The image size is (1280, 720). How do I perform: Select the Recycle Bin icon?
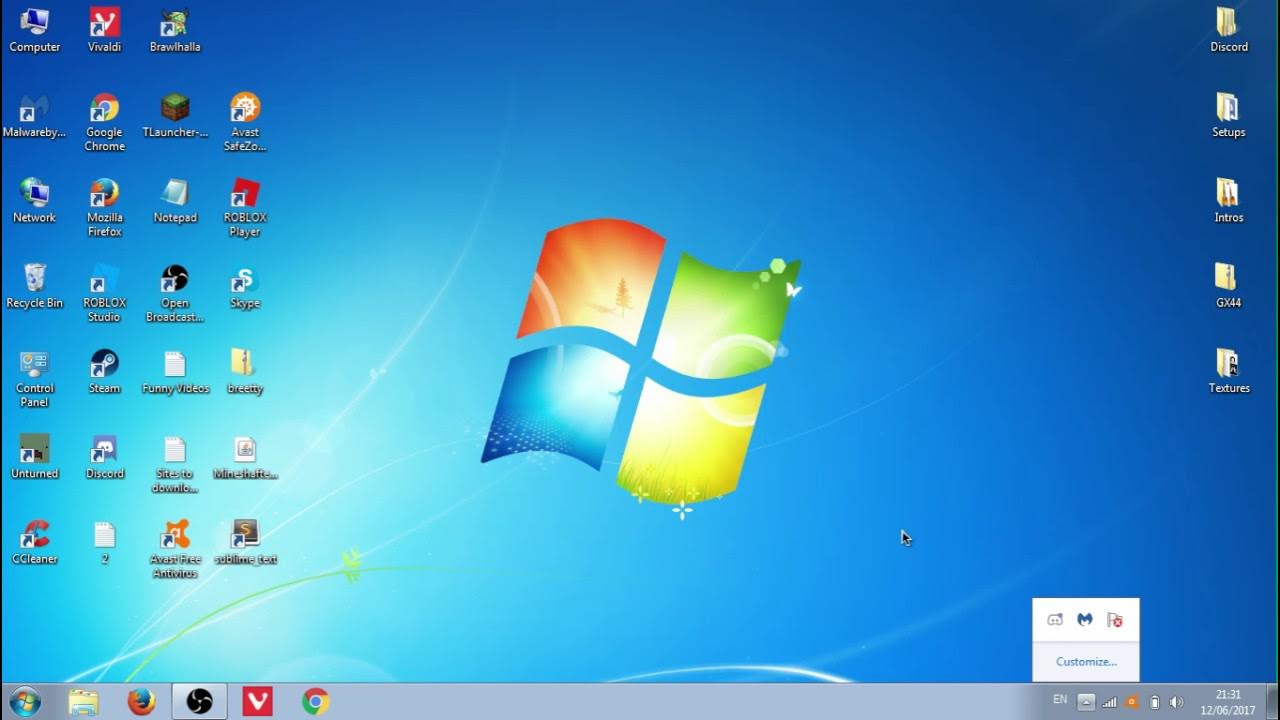click(x=34, y=286)
